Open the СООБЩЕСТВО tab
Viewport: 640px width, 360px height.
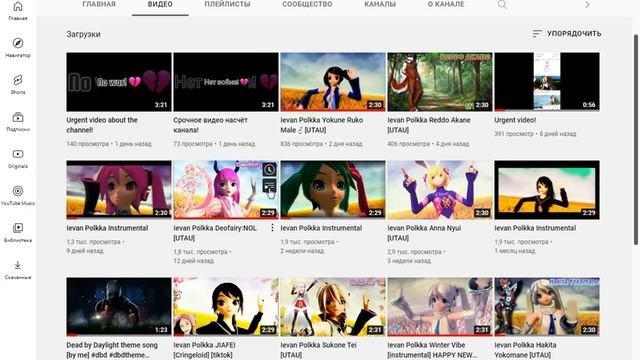point(307,4)
